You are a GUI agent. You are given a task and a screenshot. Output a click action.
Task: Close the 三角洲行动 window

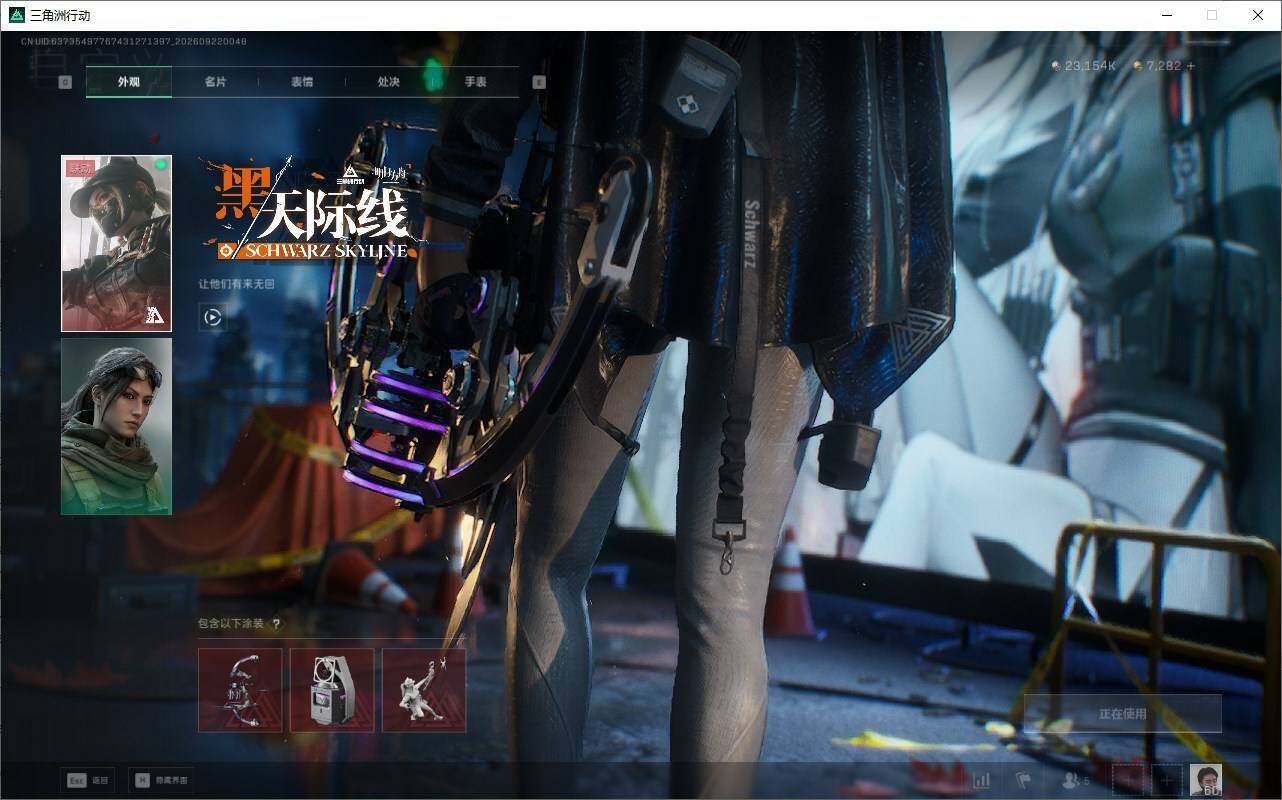pyautogui.click(x=1258, y=15)
